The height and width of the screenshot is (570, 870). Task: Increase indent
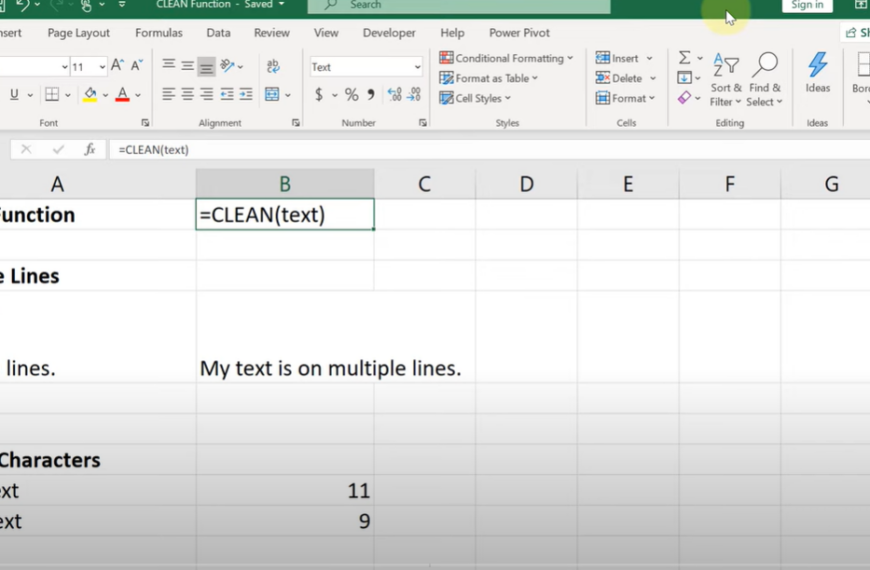coord(246,94)
